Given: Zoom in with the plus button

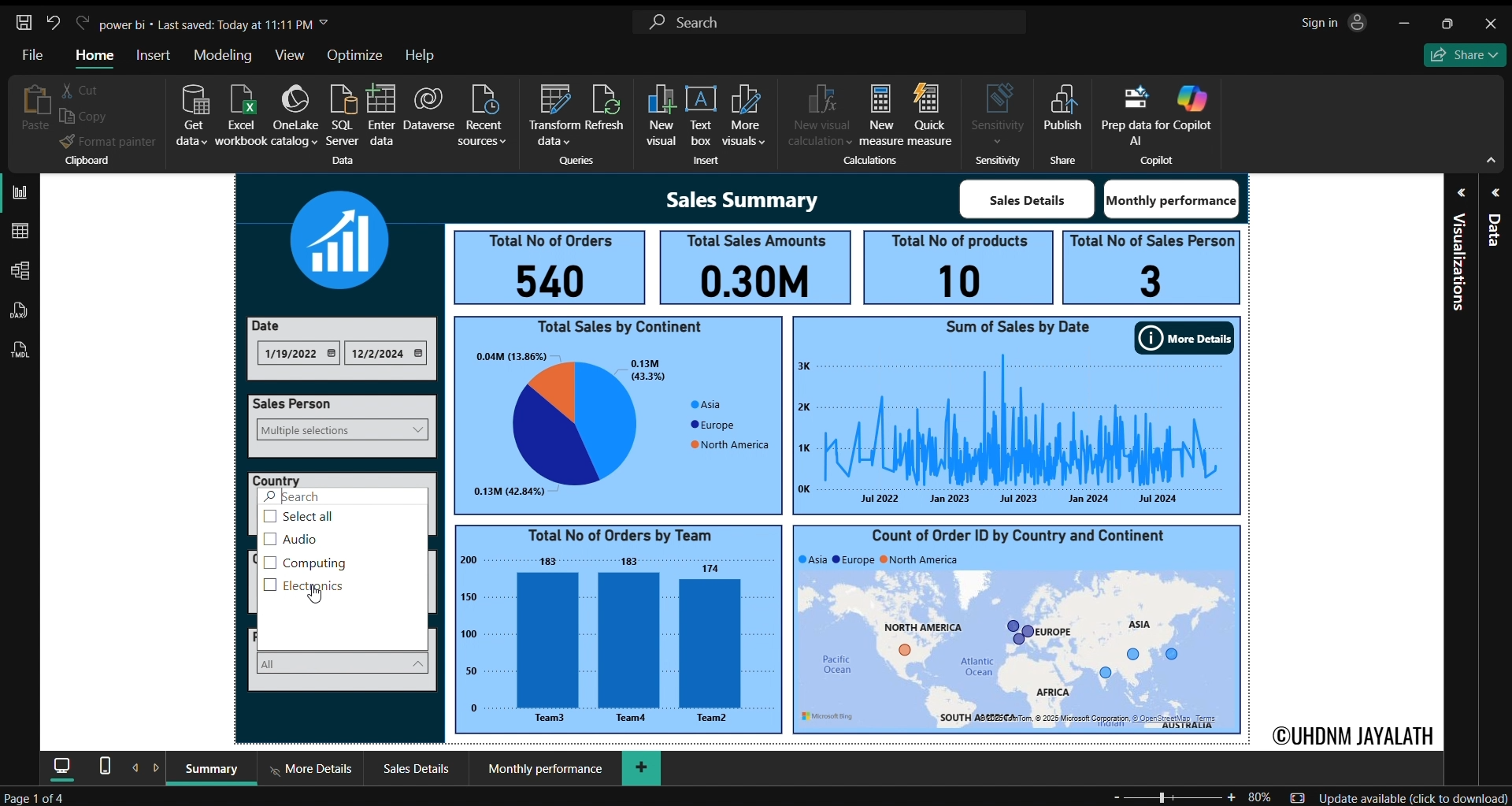Looking at the screenshot, I should 1232,798.
